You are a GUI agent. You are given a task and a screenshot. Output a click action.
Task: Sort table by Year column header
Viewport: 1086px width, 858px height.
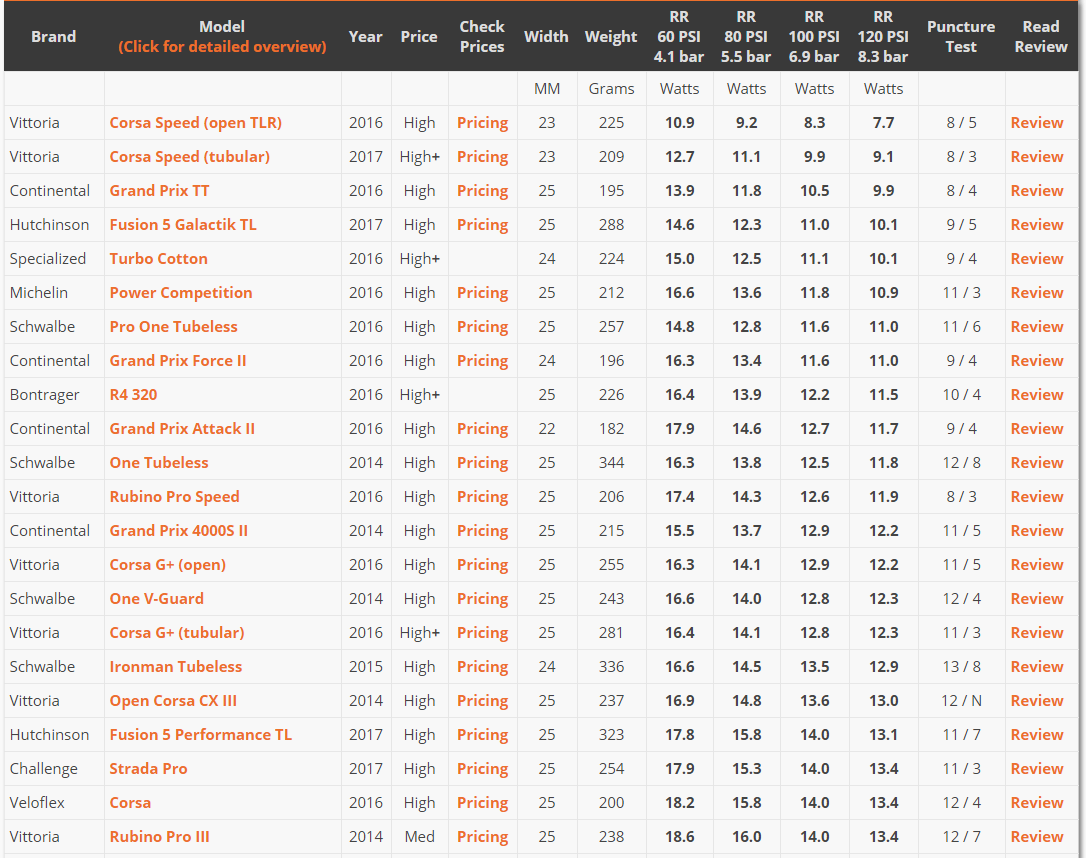365,37
